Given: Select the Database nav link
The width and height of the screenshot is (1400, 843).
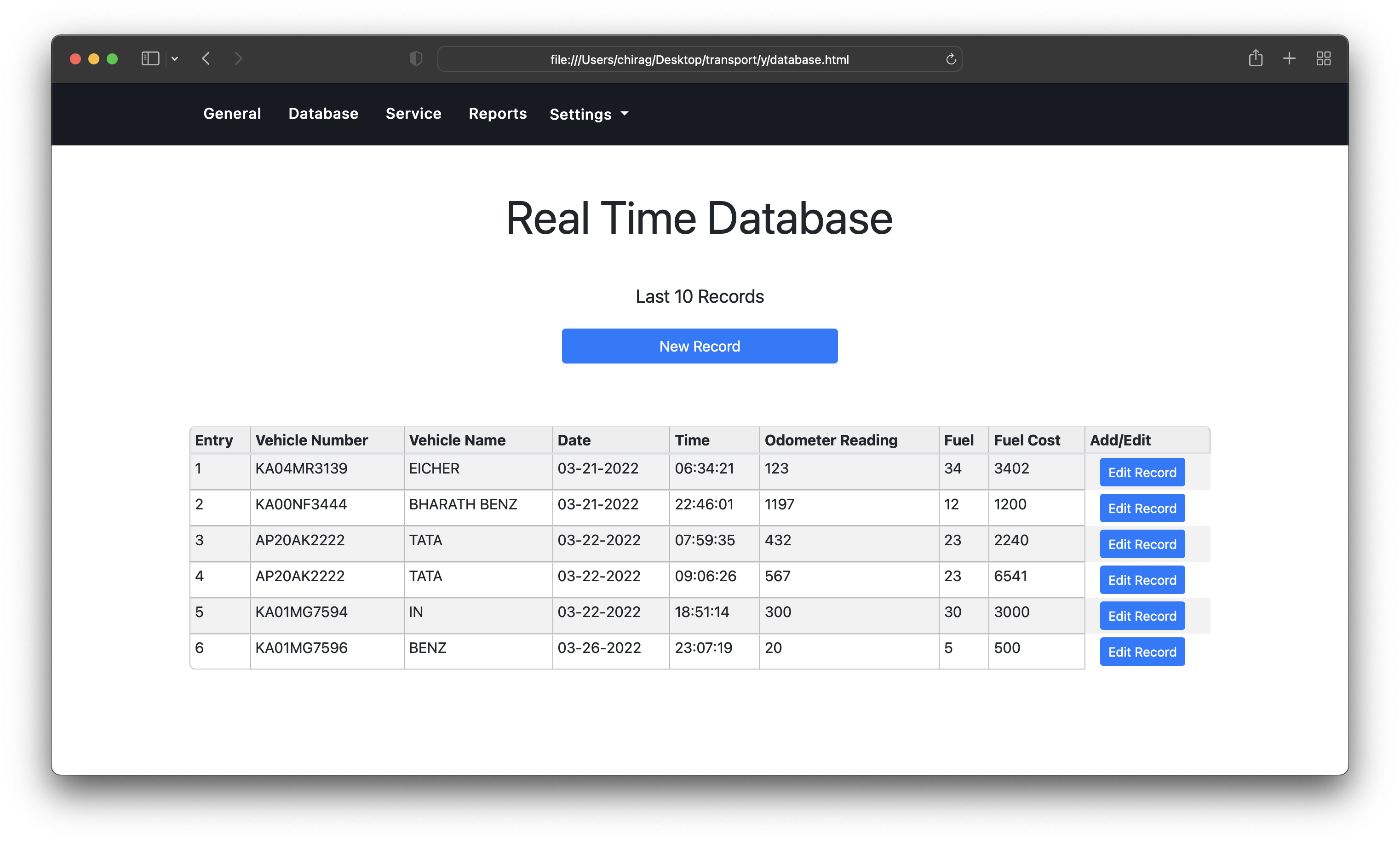Looking at the screenshot, I should point(323,114).
